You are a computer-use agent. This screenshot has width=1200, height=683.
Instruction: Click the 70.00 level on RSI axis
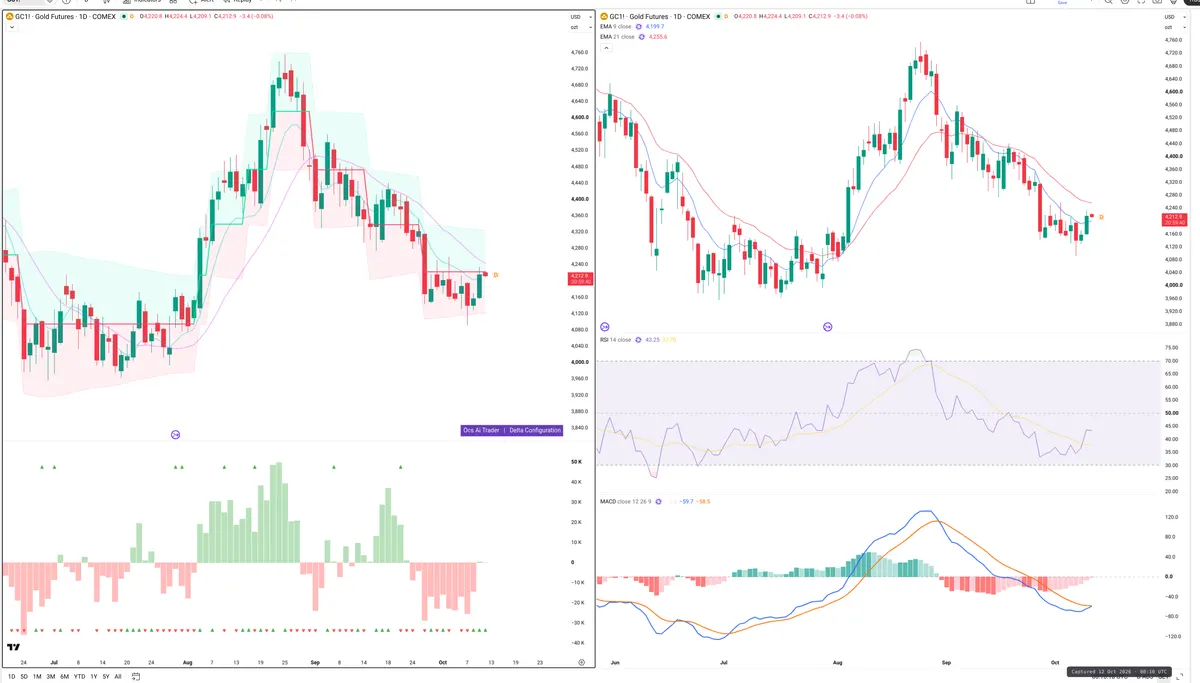(1171, 361)
